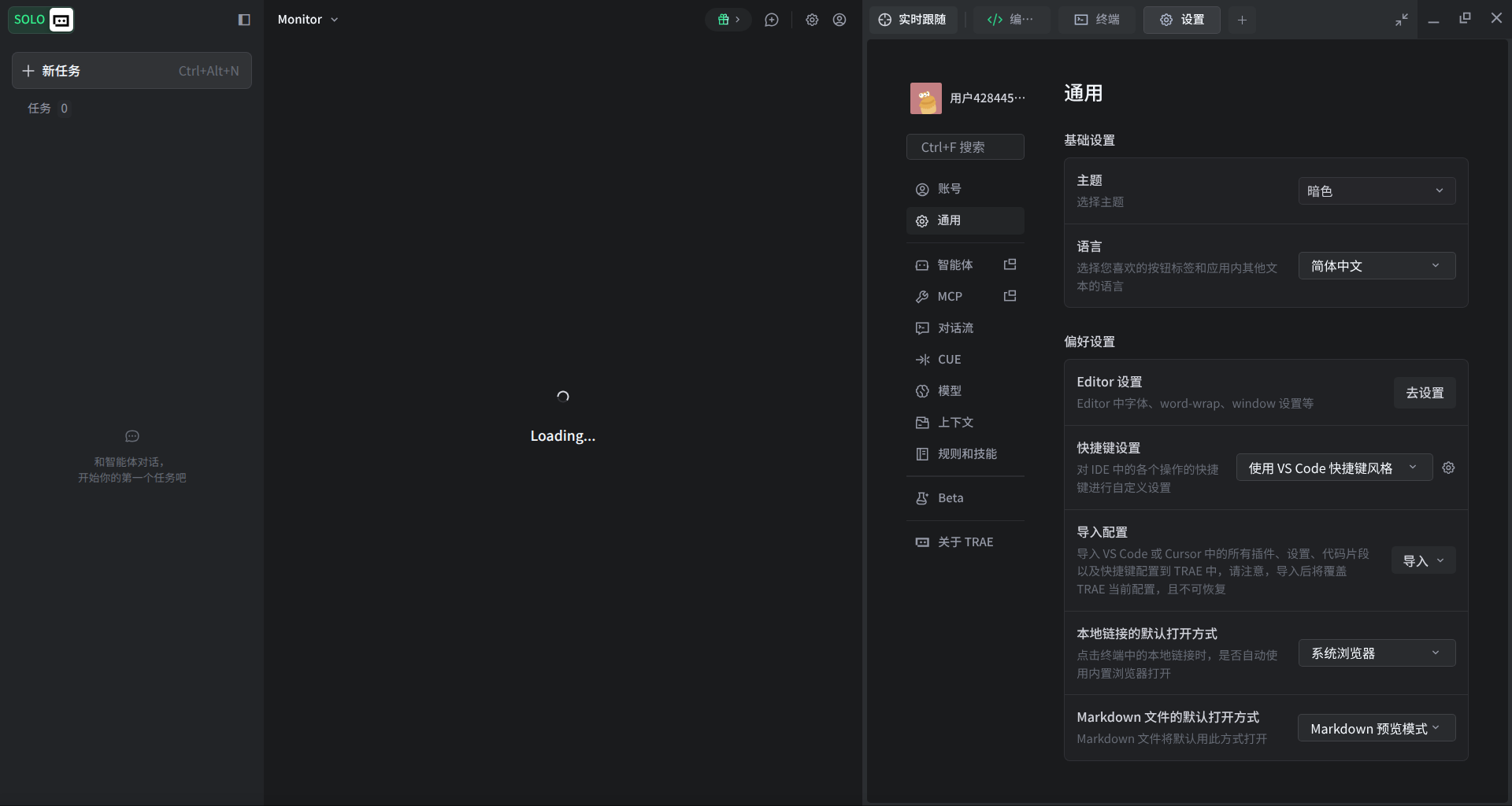Open the language dropdown 简体中文
The height and width of the screenshot is (806, 1512).
click(1377, 265)
